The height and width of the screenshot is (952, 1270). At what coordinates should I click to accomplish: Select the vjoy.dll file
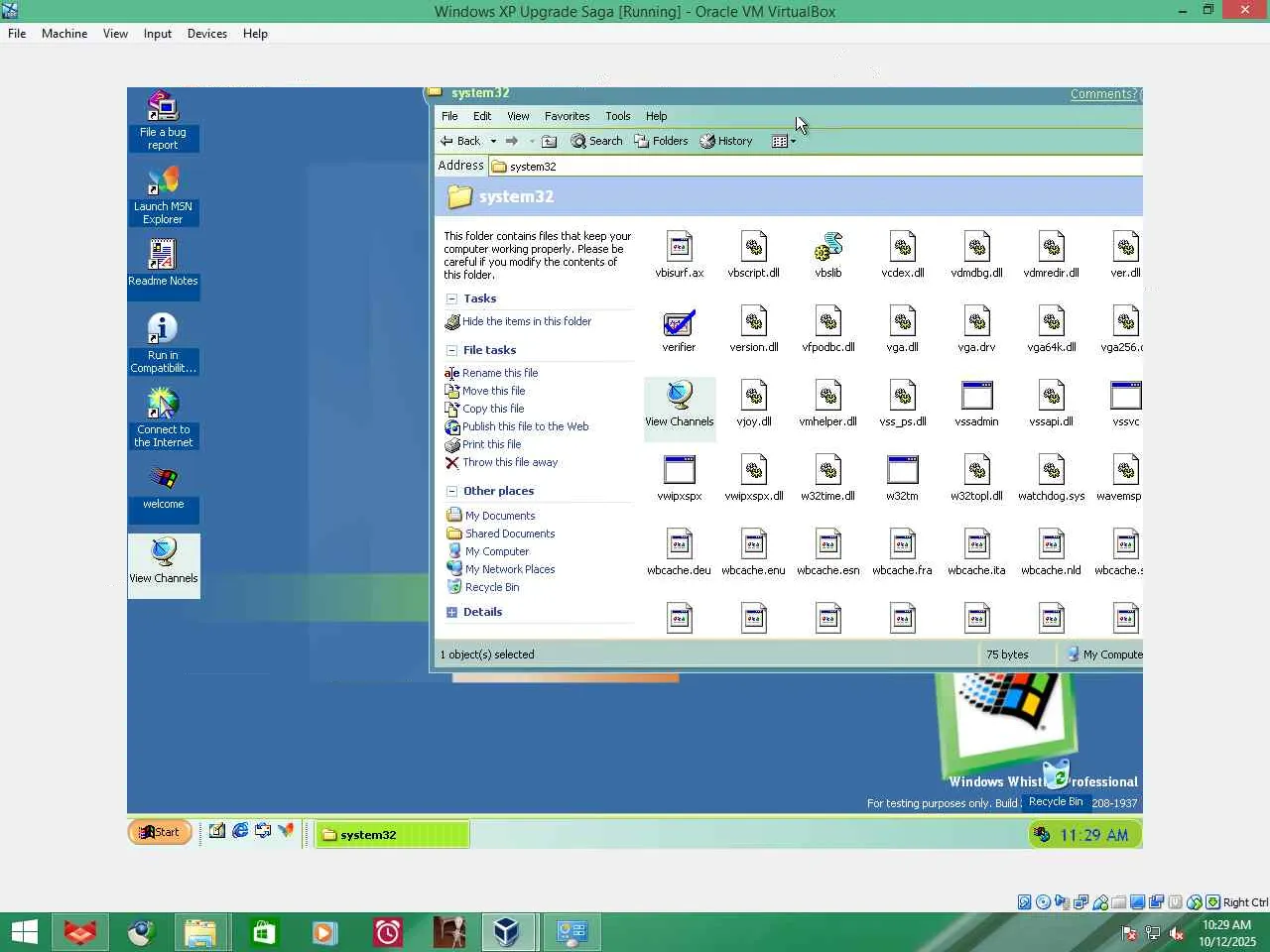click(754, 404)
